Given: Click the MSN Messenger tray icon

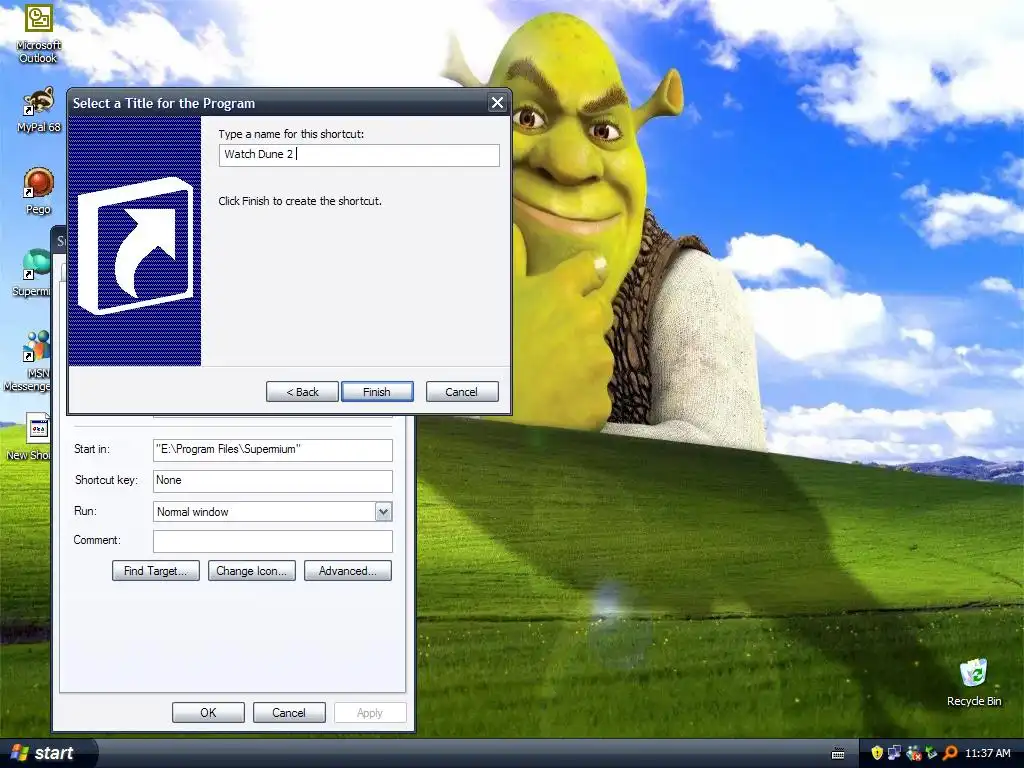Looking at the screenshot, I should click(914, 753).
